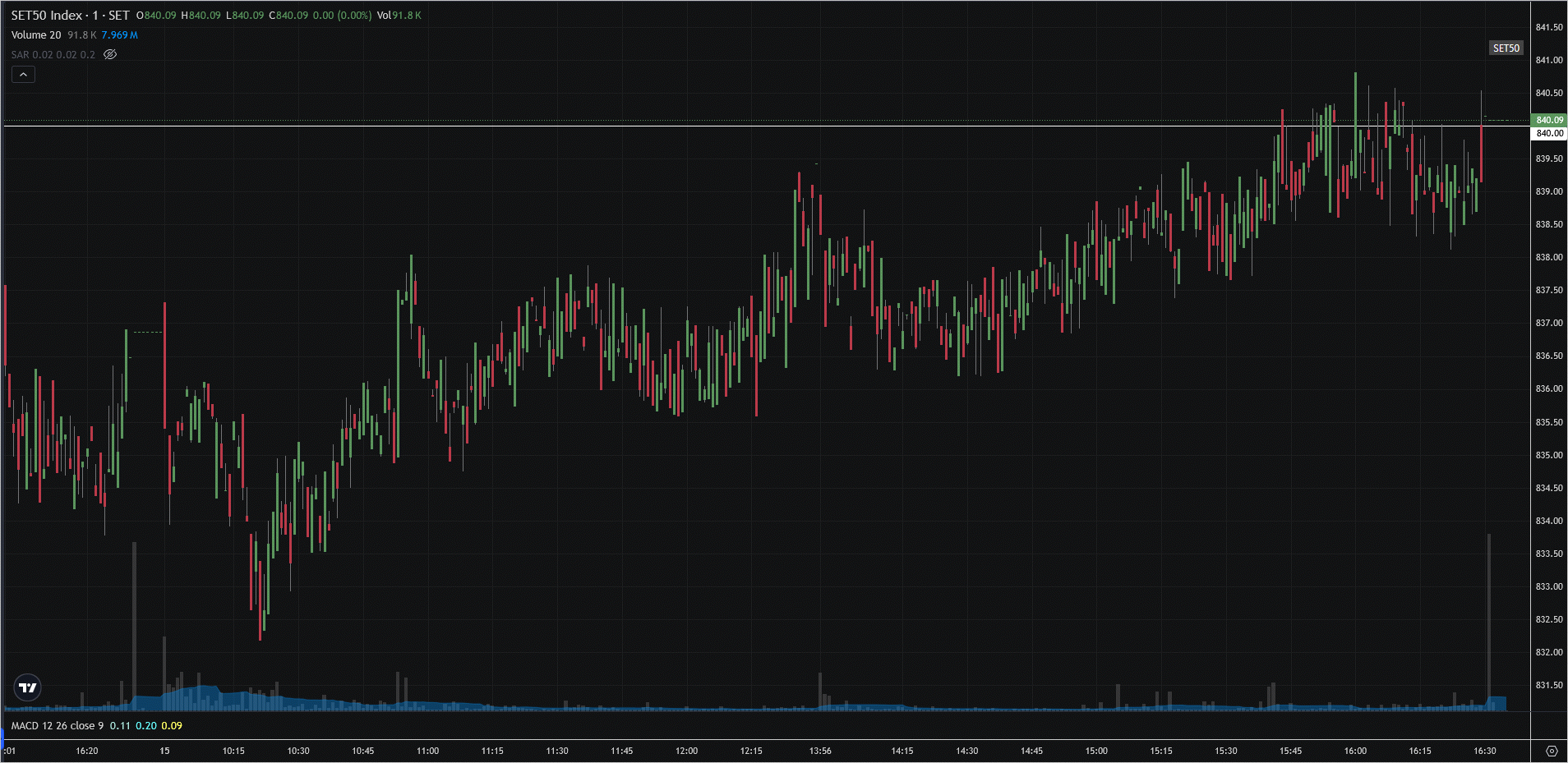Open chart settings via gear icon
The width and height of the screenshot is (1568, 763).
(x=1551, y=751)
